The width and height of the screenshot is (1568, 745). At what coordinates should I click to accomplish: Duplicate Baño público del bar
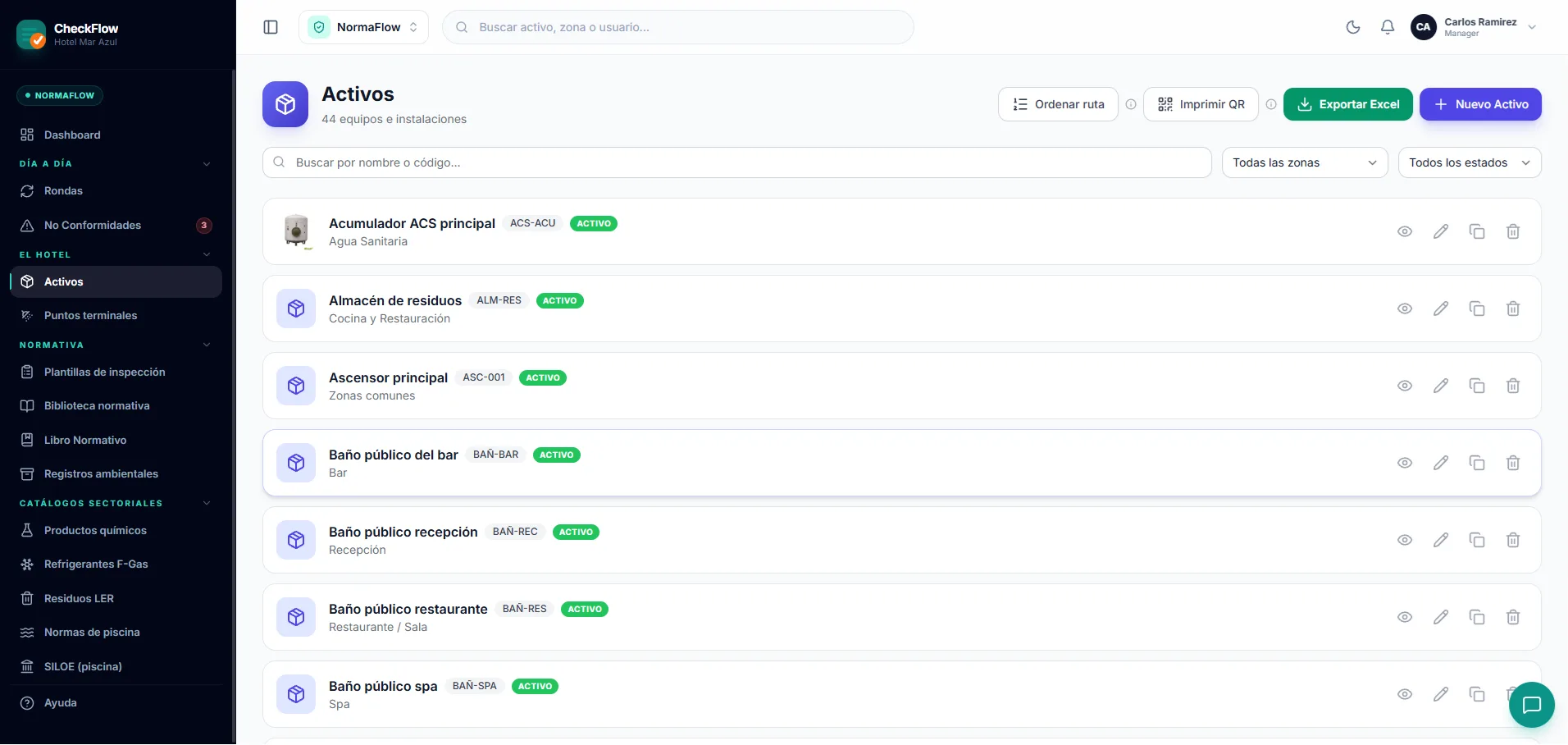coord(1477,463)
